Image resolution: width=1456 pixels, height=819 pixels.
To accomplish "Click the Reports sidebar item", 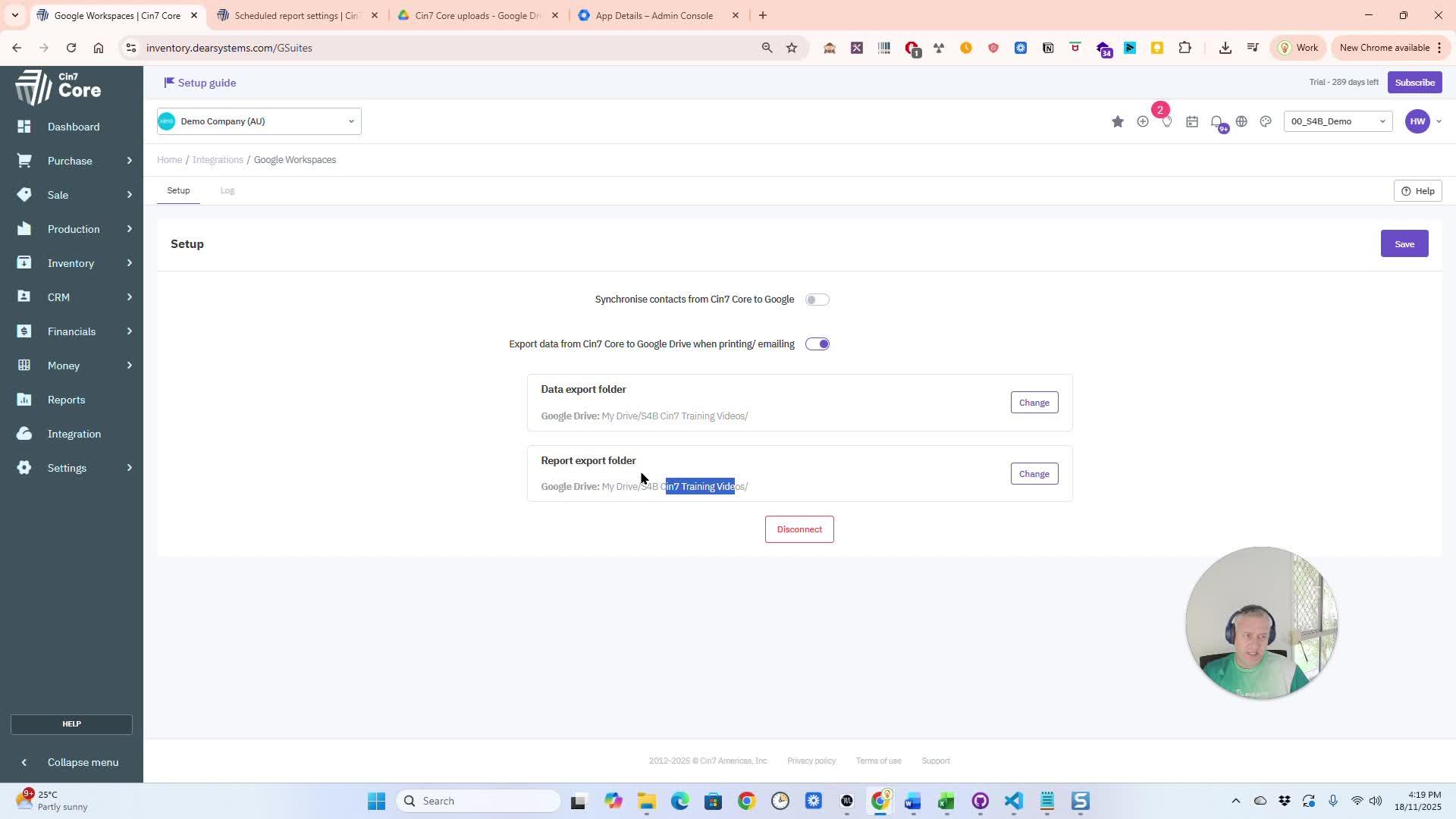I will point(66,400).
